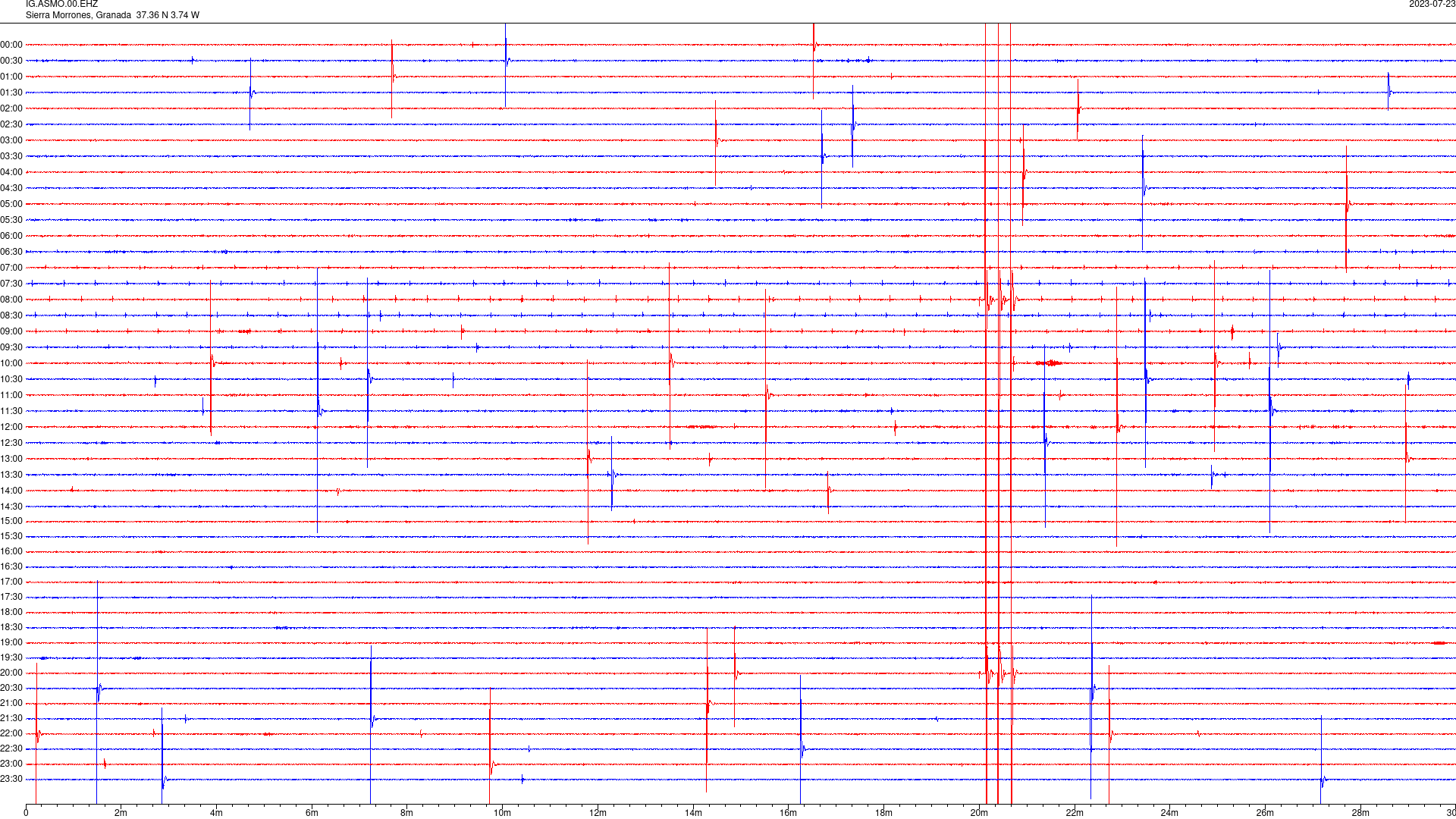Select the 09:30 trace time label
The image size is (1456, 819).
[11, 347]
